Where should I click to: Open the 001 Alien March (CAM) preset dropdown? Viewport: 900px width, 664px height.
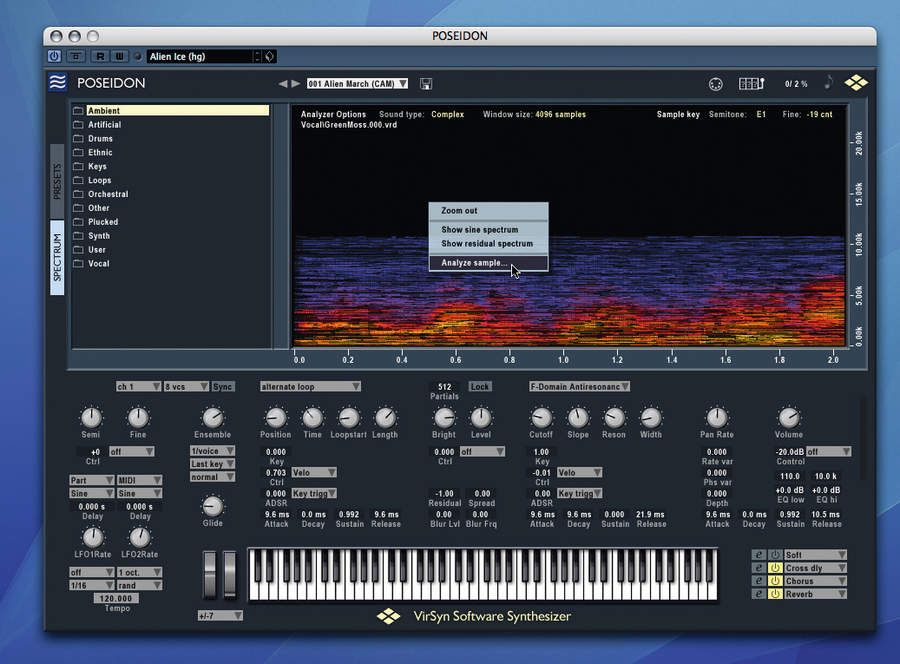tap(357, 84)
